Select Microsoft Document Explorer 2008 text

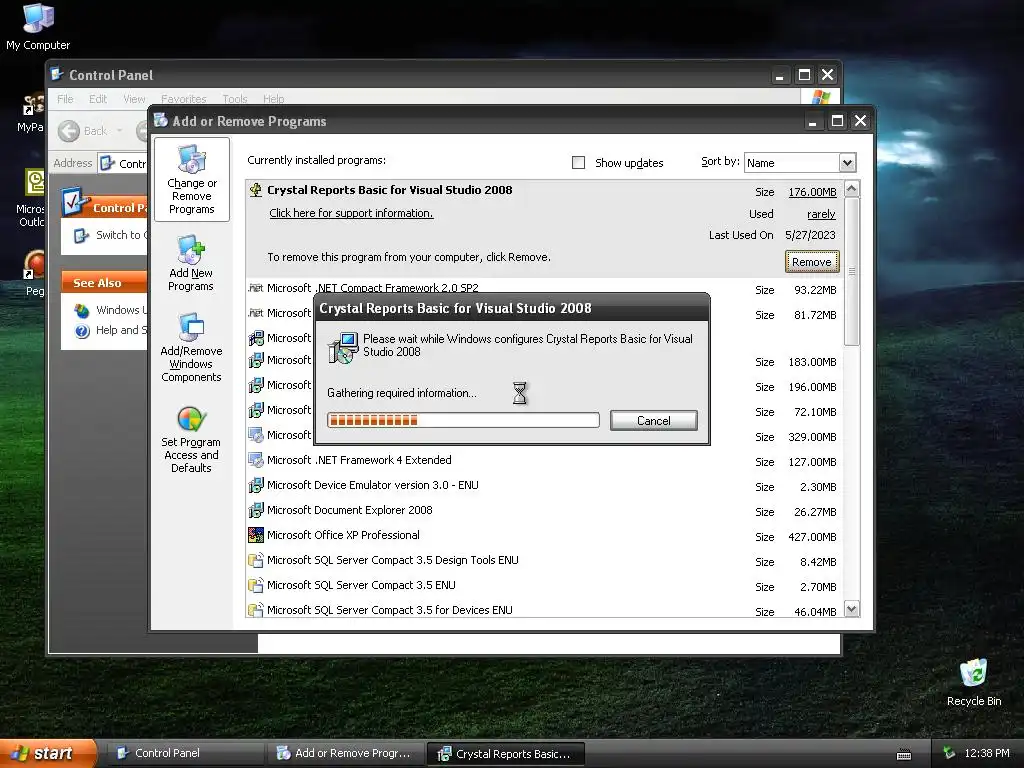tap(349, 511)
